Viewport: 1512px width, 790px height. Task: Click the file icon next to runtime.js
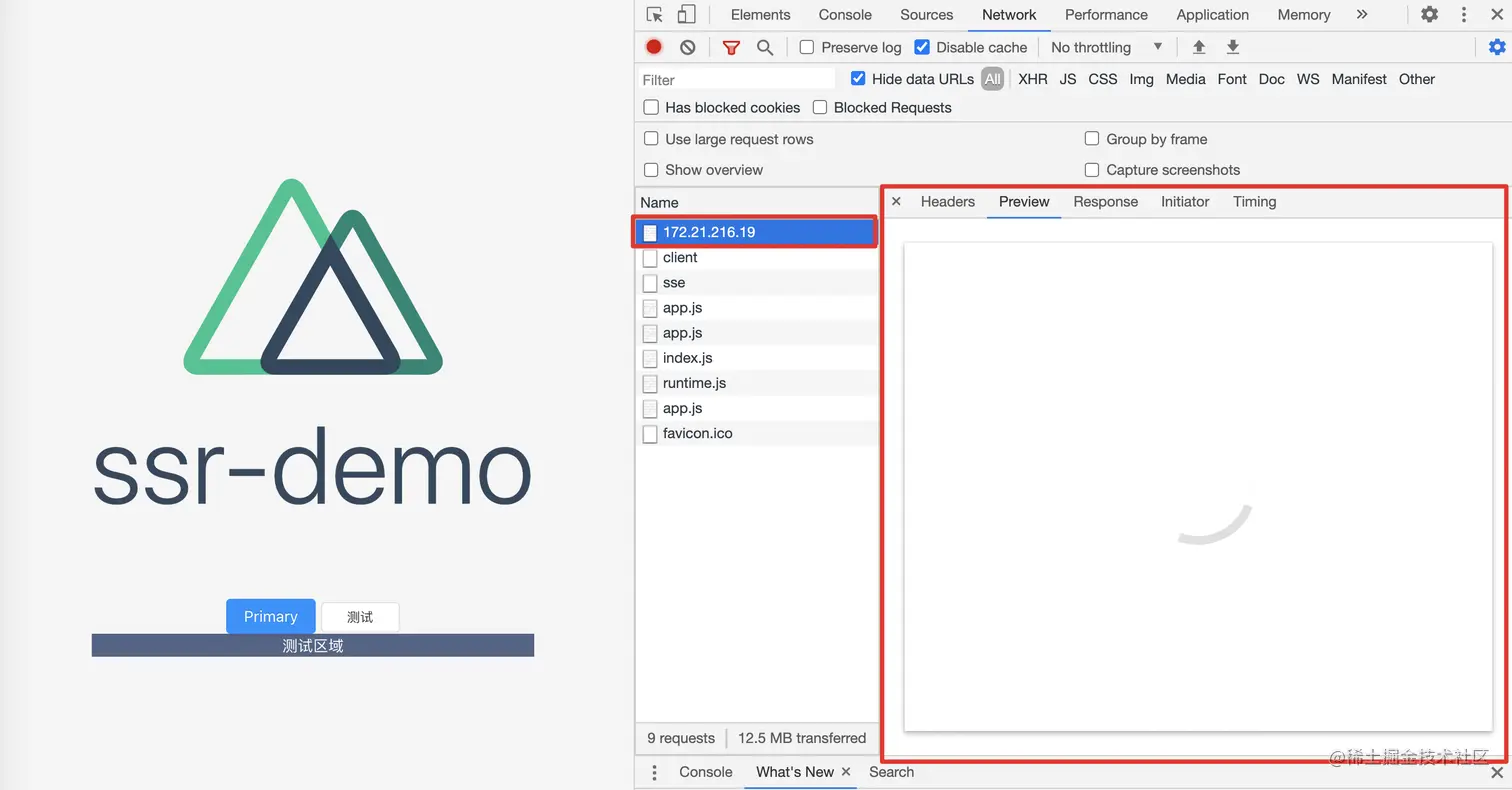pyautogui.click(x=650, y=383)
